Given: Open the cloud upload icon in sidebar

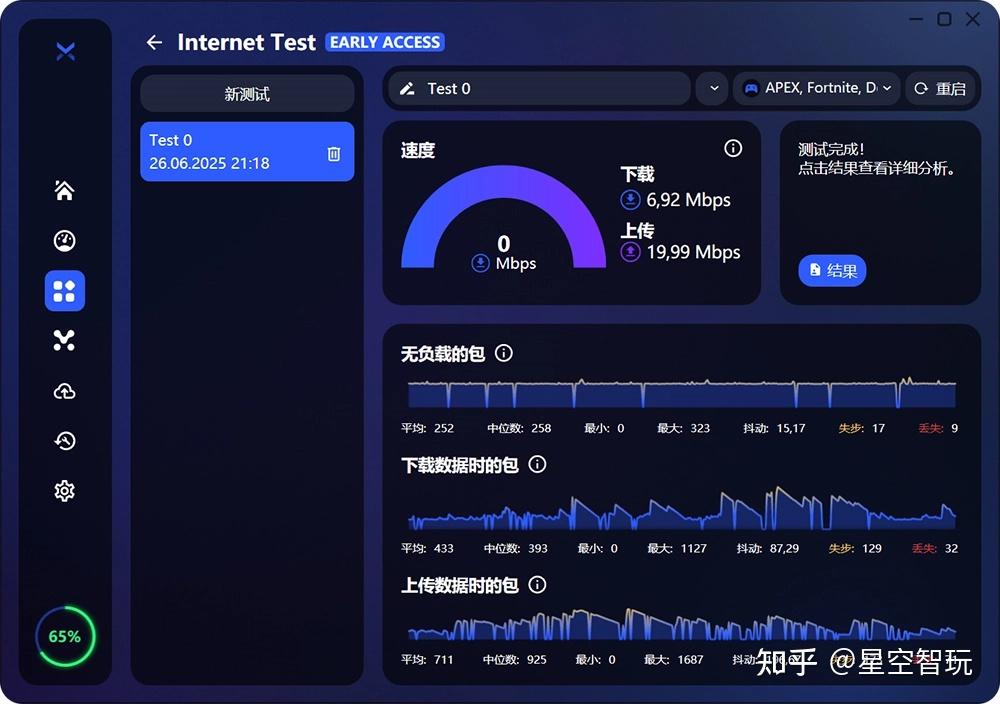Looking at the screenshot, I should click(x=64, y=391).
